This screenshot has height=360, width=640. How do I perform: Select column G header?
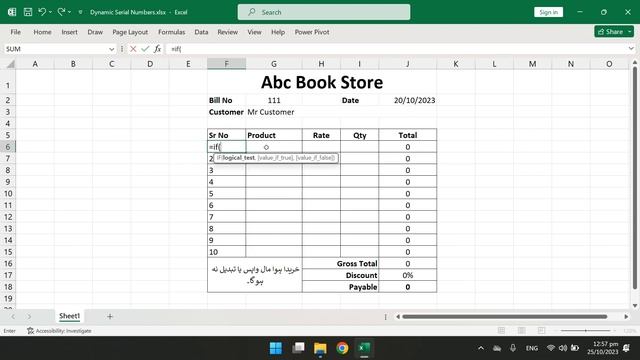(274, 64)
